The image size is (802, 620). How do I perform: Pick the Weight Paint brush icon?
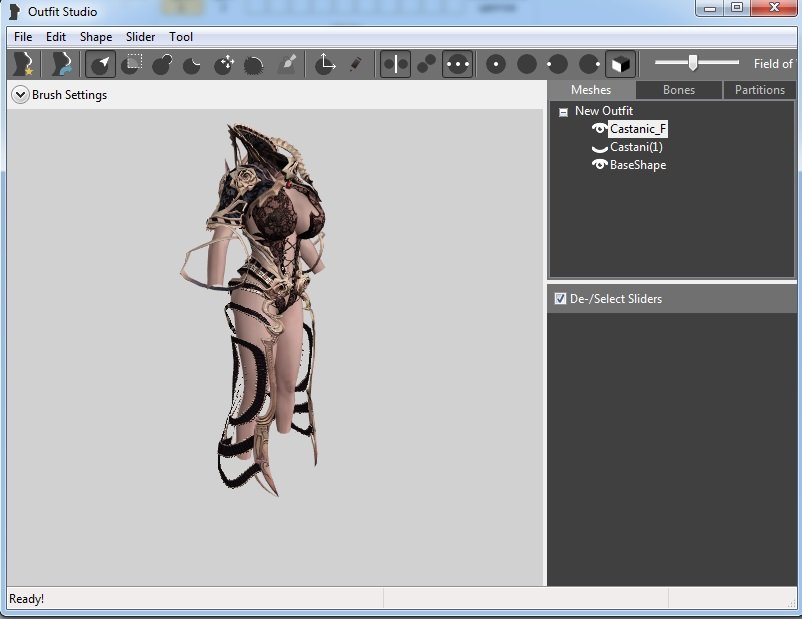[286, 65]
